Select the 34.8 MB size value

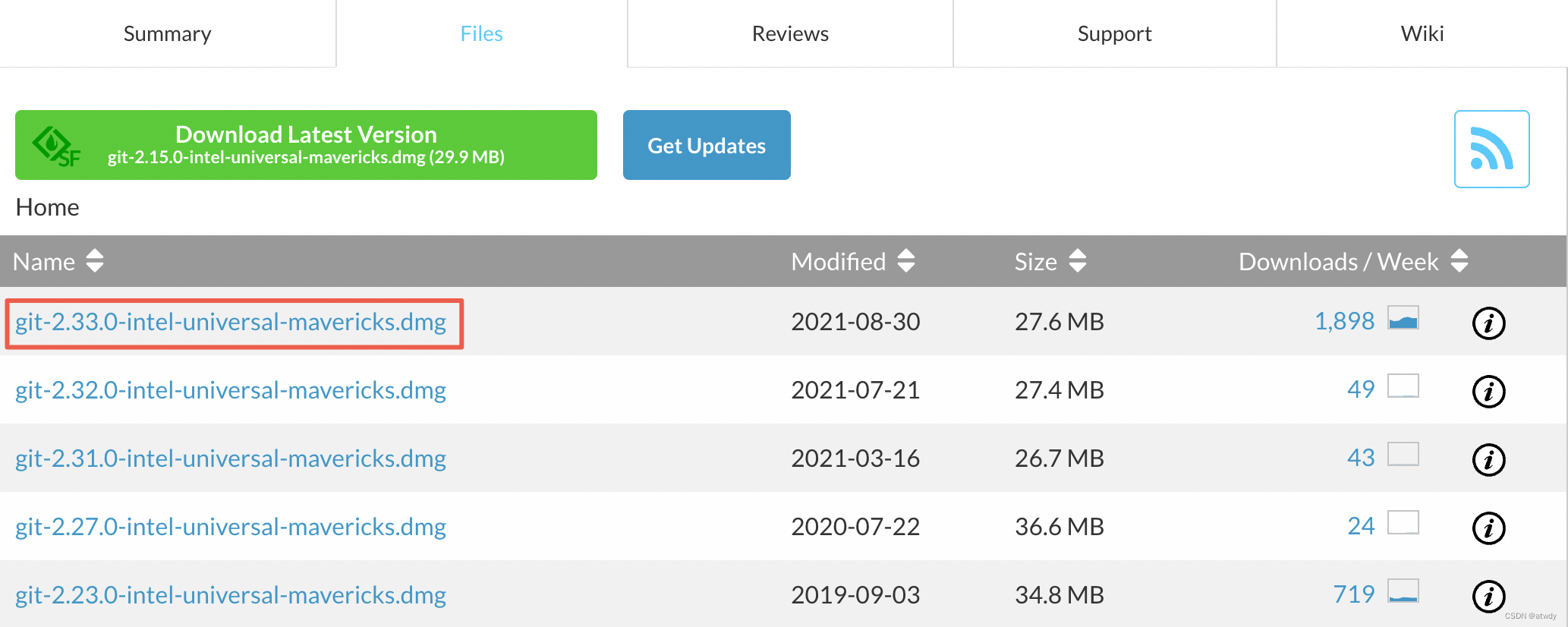click(1060, 595)
